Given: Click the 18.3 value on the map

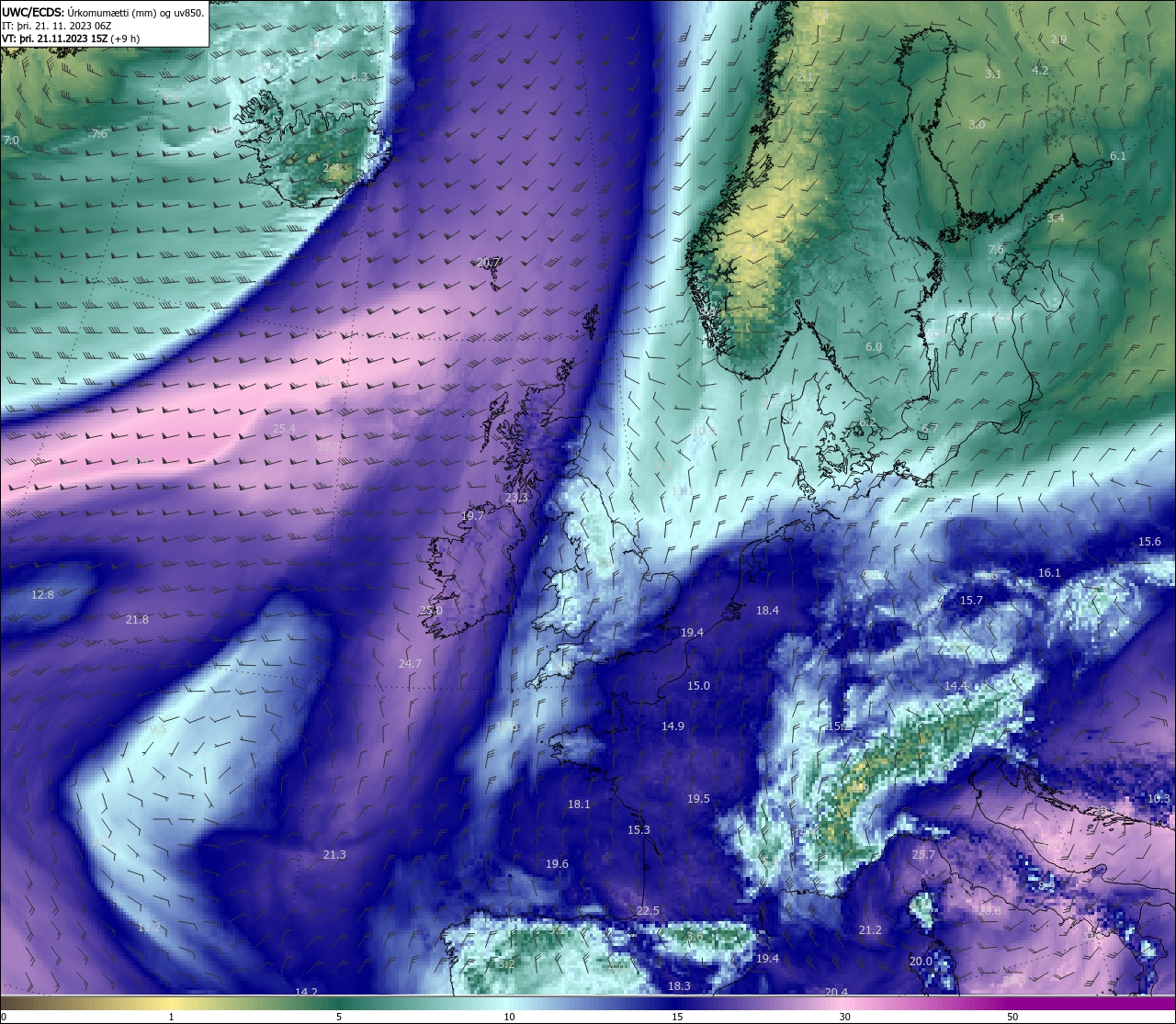Looking at the screenshot, I should 678,986.
